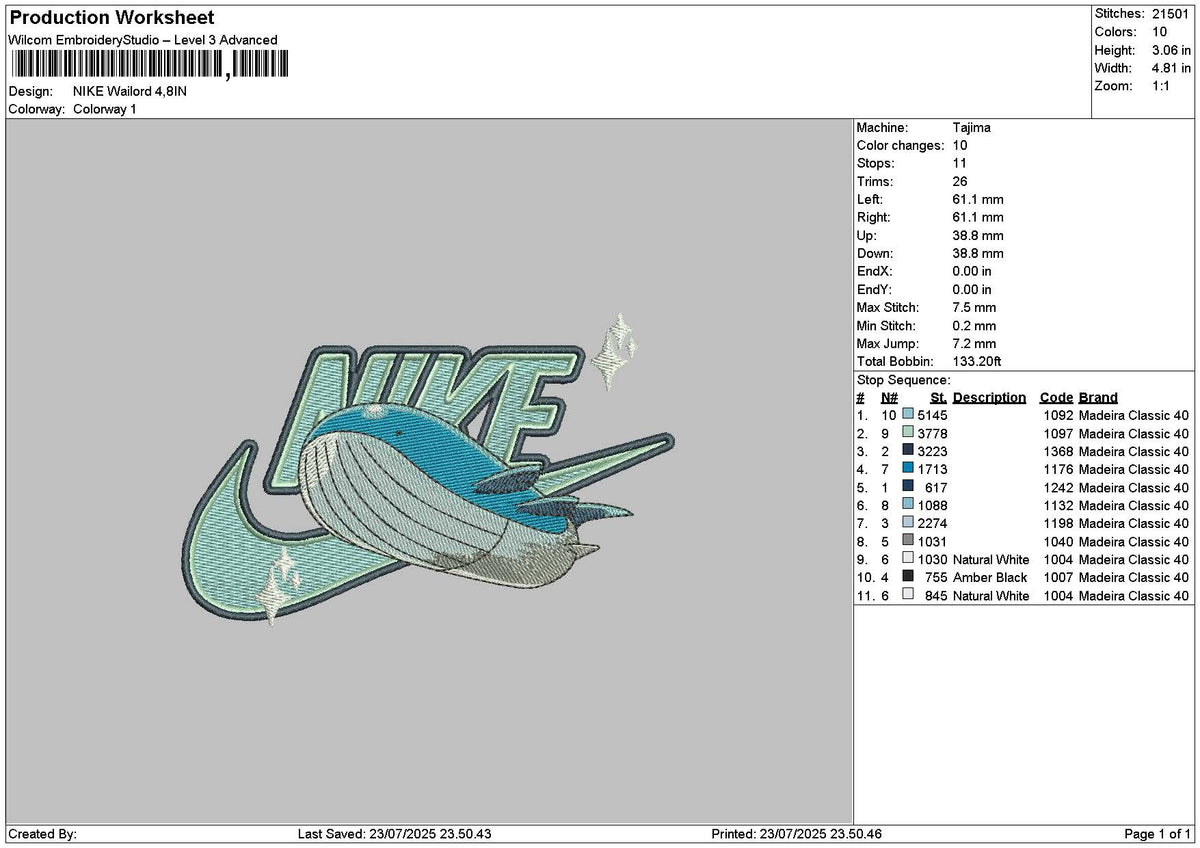Pick the bright blue swatch beside 1713
1200x848 pixels.
click(x=908, y=468)
